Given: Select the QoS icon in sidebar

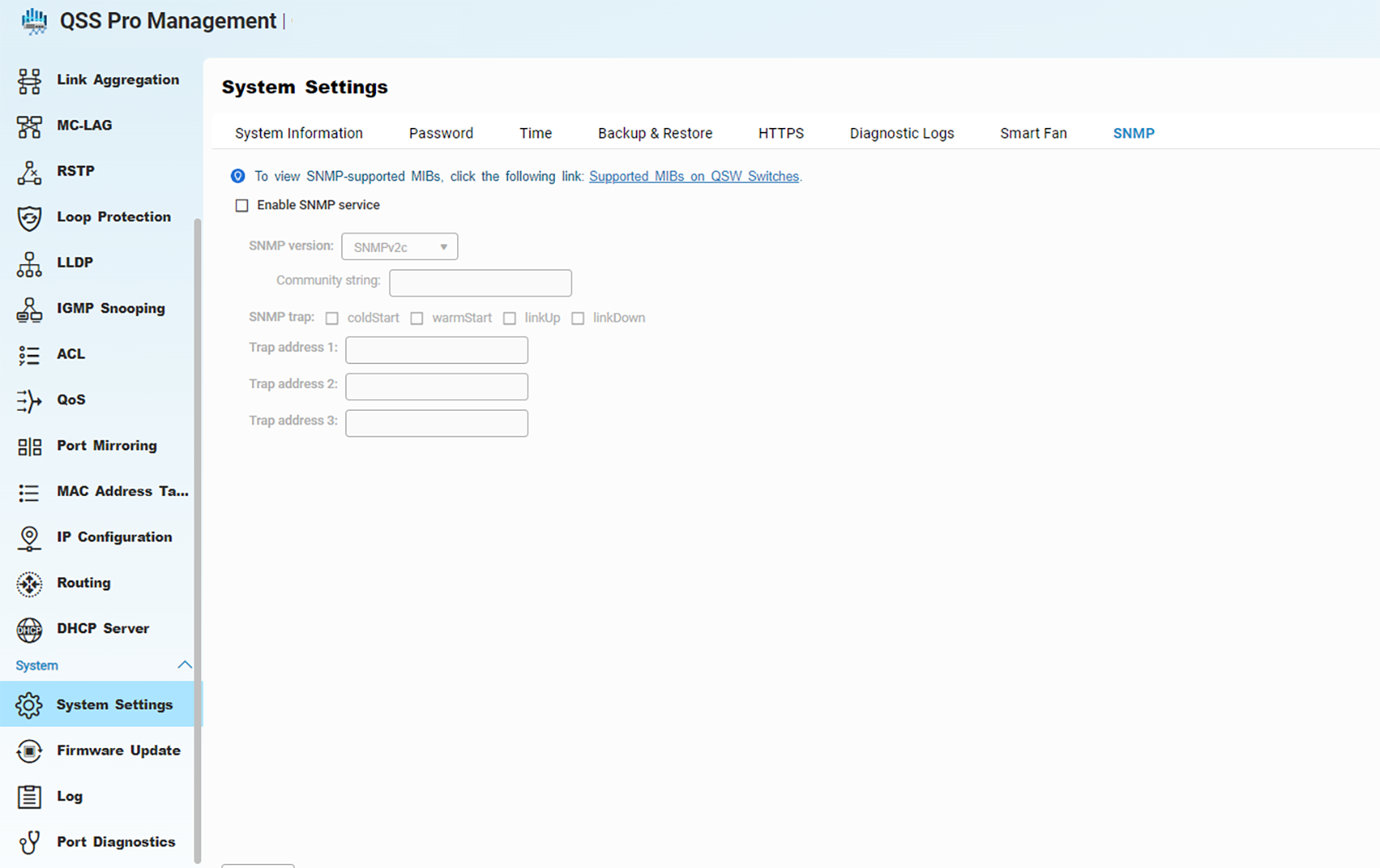Looking at the screenshot, I should tap(30, 400).
